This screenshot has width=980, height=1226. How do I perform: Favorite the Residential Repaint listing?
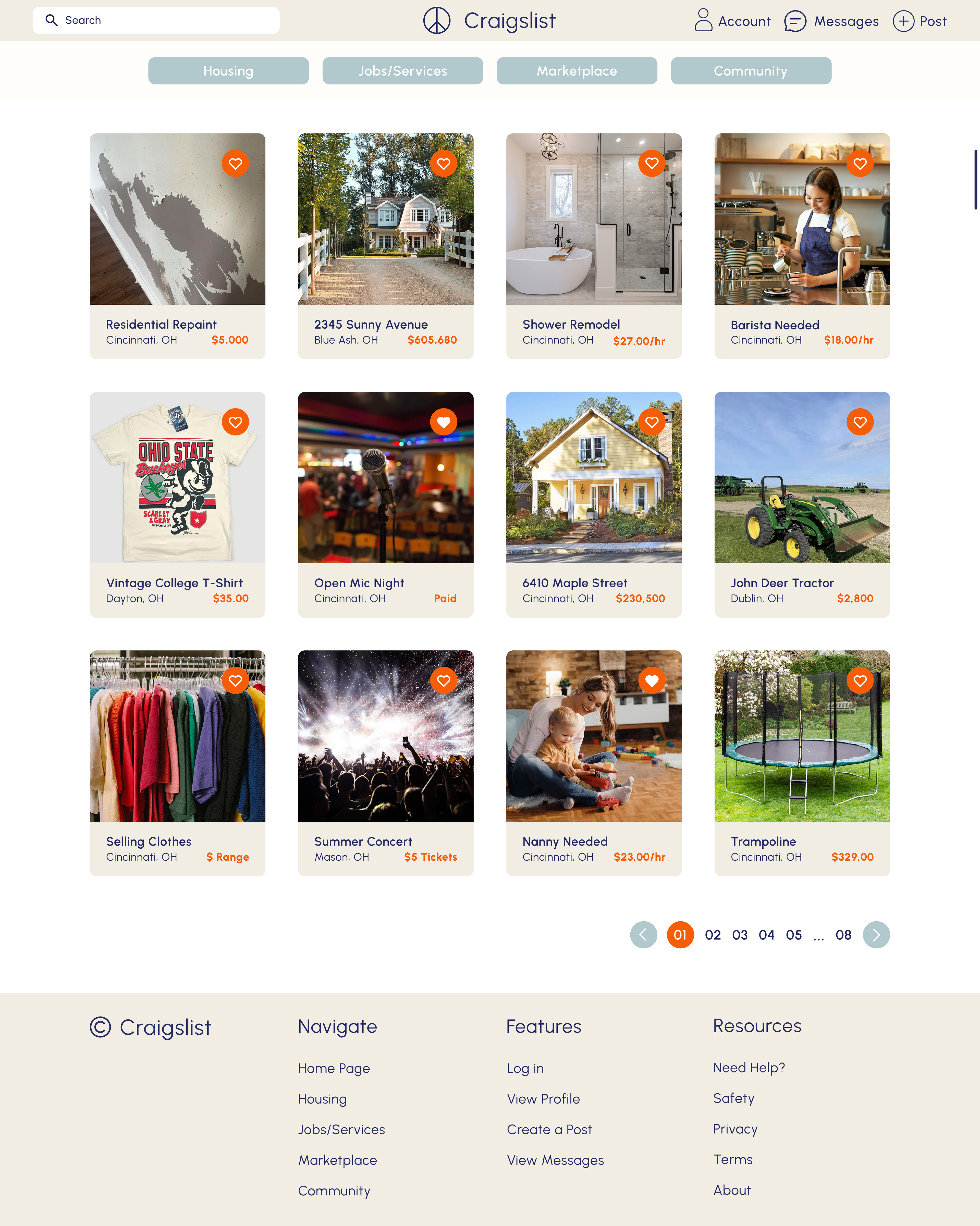click(235, 164)
